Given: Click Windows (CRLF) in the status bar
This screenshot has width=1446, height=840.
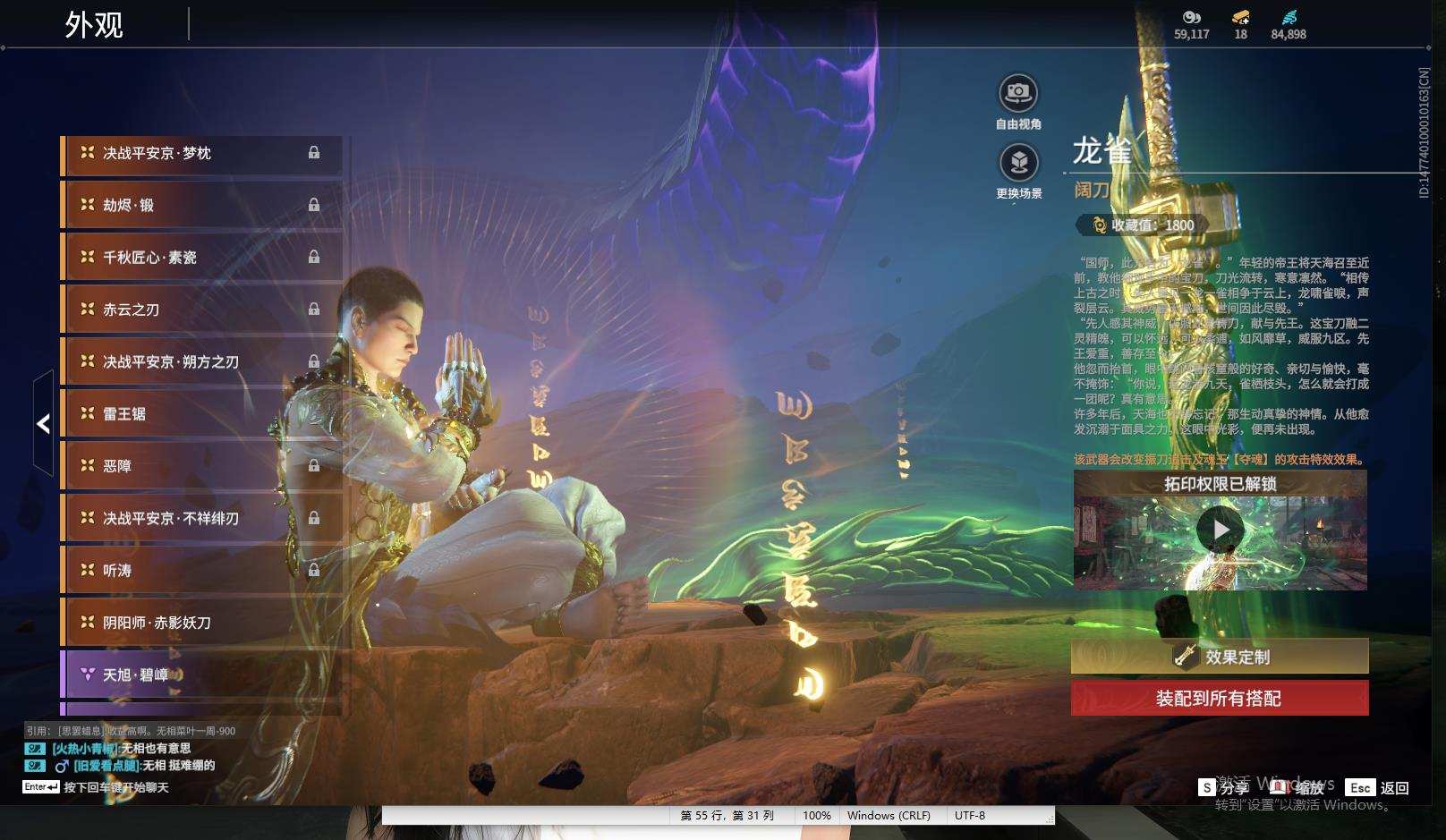Looking at the screenshot, I should (889, 816).
